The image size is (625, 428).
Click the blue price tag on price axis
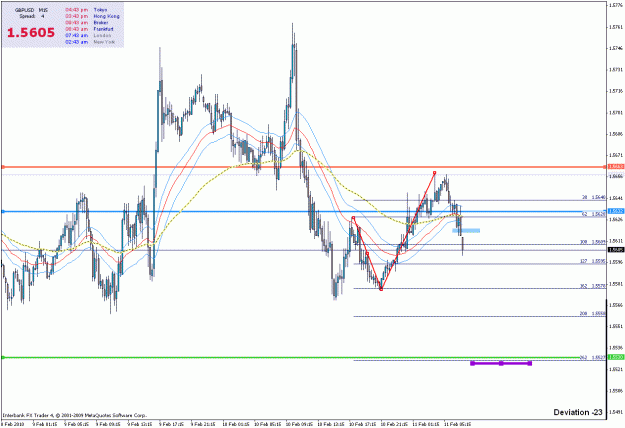[616, 211]
